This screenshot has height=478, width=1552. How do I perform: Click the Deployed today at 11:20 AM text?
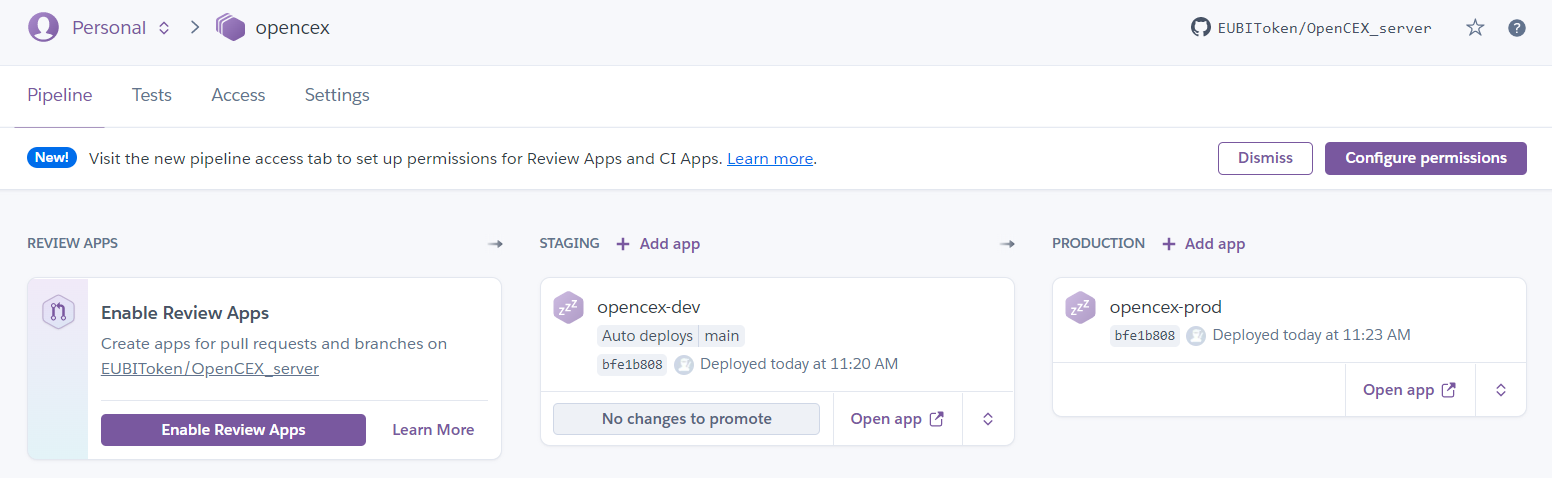tap(799, 364)
